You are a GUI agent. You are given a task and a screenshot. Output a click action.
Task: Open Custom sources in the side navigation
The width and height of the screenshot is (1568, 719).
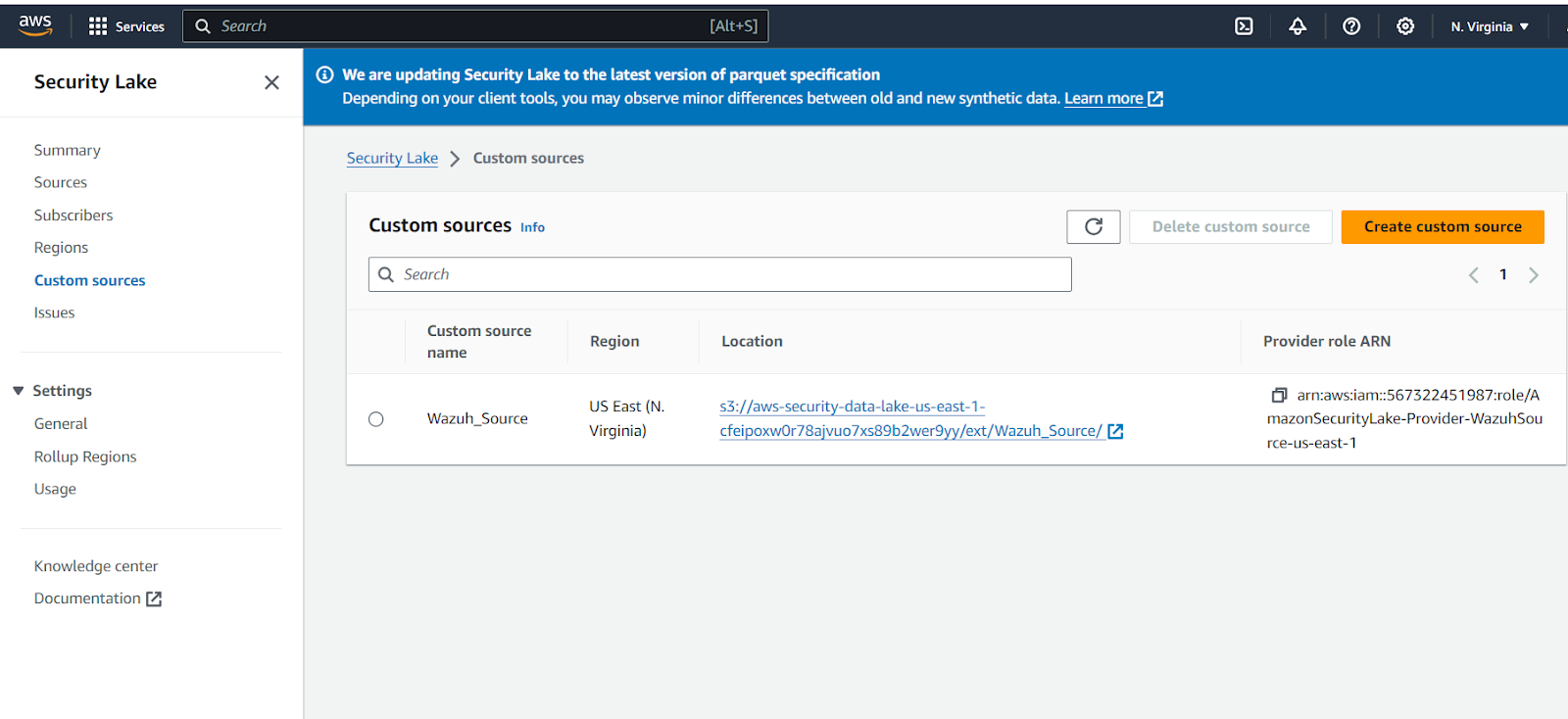point(90,280)
